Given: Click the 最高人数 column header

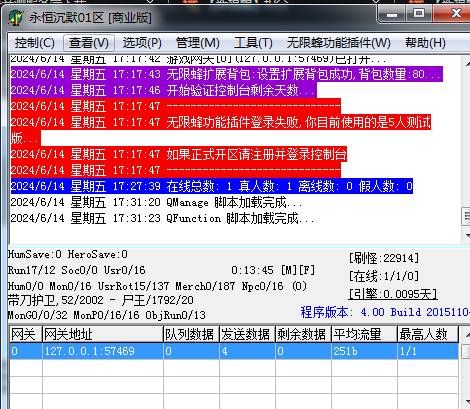Looking at the screenshot, I should [428, 334].
